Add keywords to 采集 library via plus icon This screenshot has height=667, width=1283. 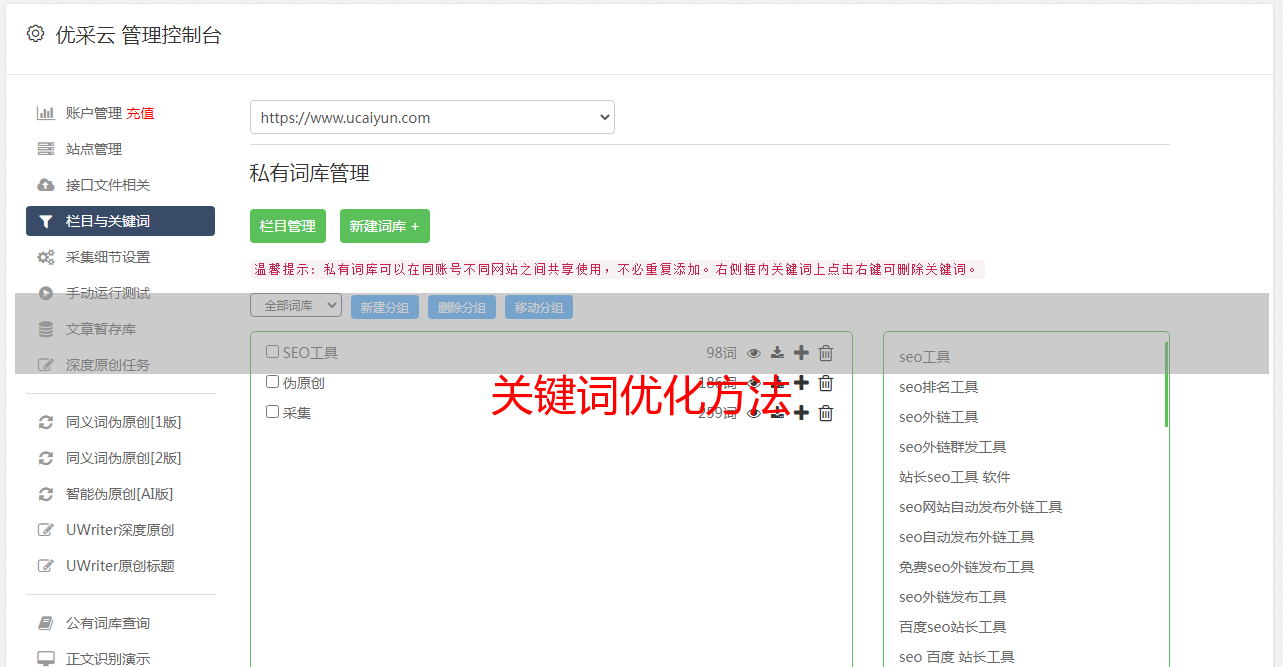tap(801, 413)
